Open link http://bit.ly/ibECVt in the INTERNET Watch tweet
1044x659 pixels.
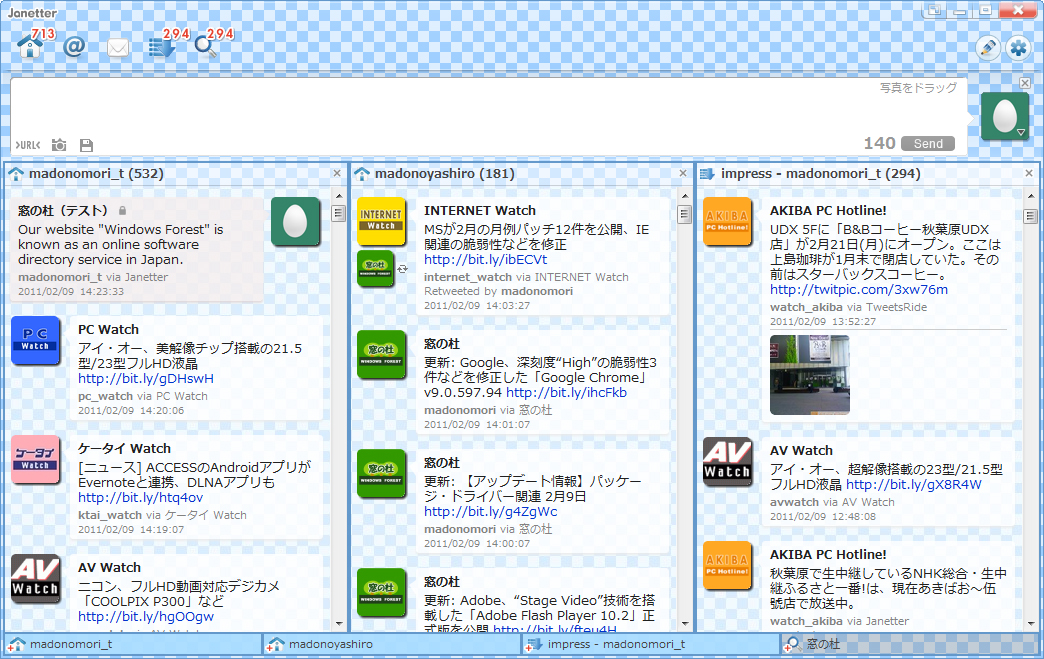pyautogui.click(x=485, y=260)
